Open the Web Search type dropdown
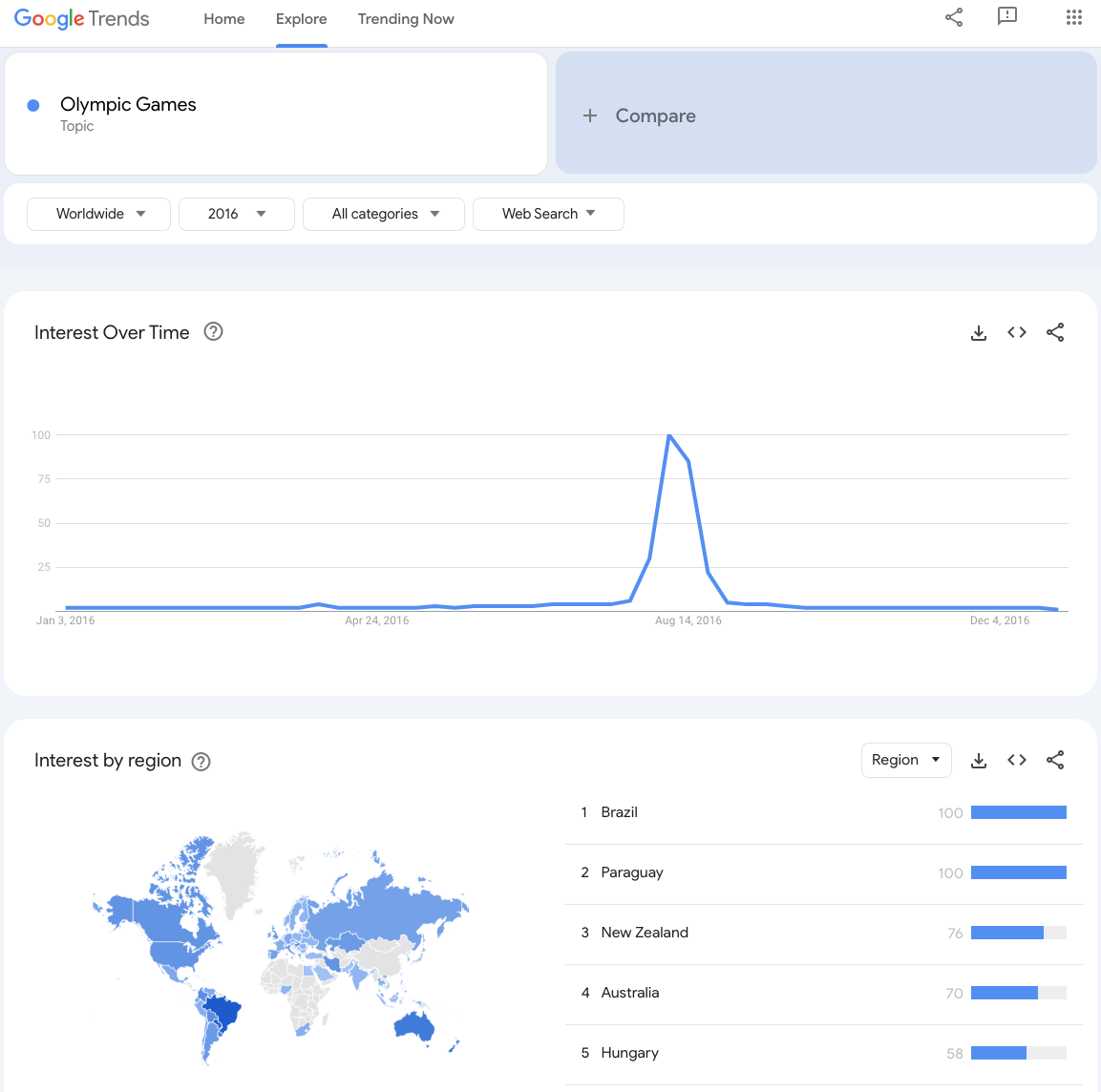Image resolution: width=1101 pixels, height=1092 pixels. [x=548, y=214]
